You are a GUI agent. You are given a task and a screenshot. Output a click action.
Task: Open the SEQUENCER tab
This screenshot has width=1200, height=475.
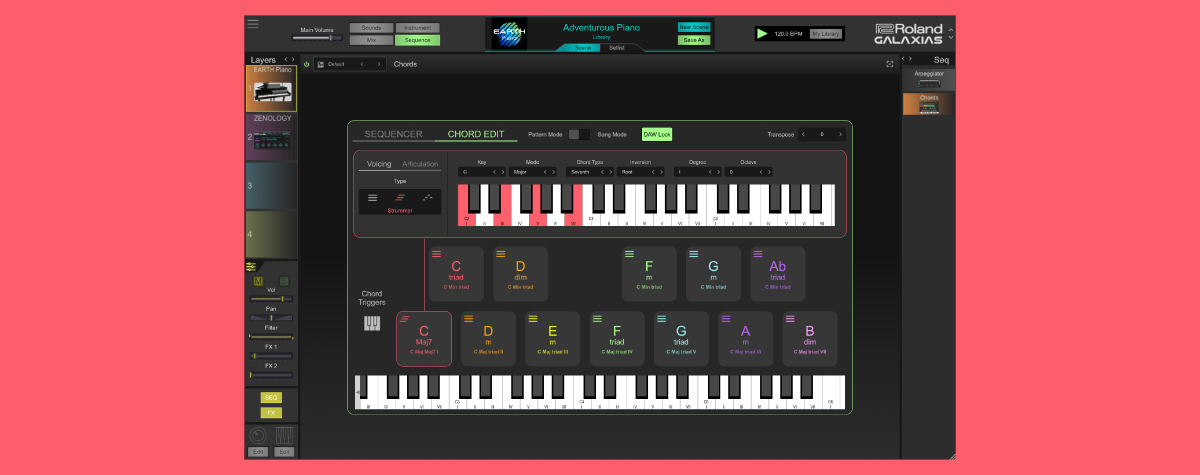point(393,134)
